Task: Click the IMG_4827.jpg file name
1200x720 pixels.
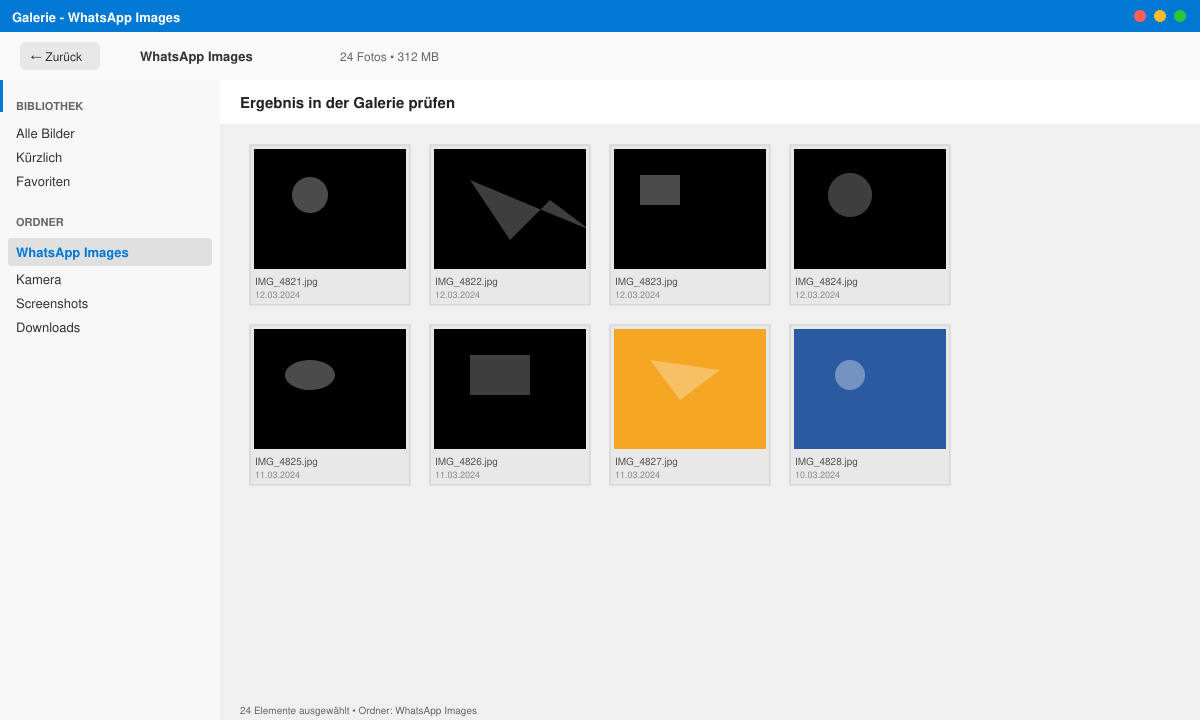Action: point(646,462)
